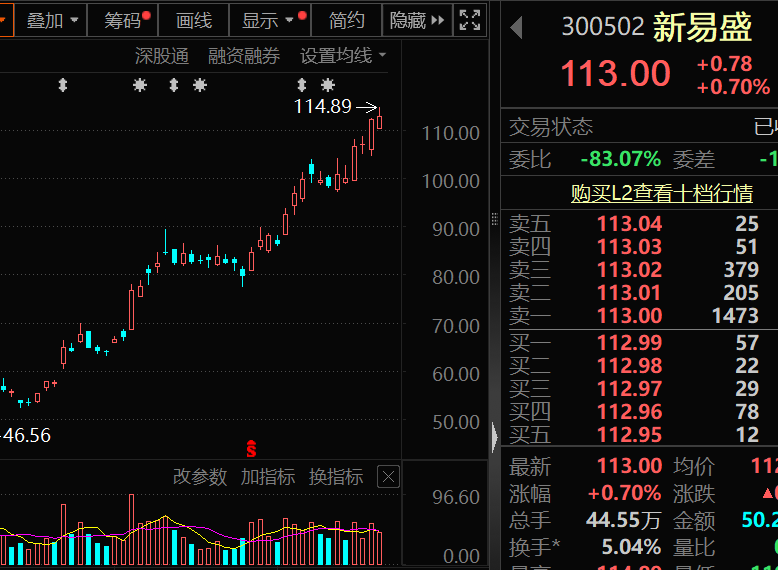
Task: Click 换指标 to switch indicator
Action: [x=336, y=477]
